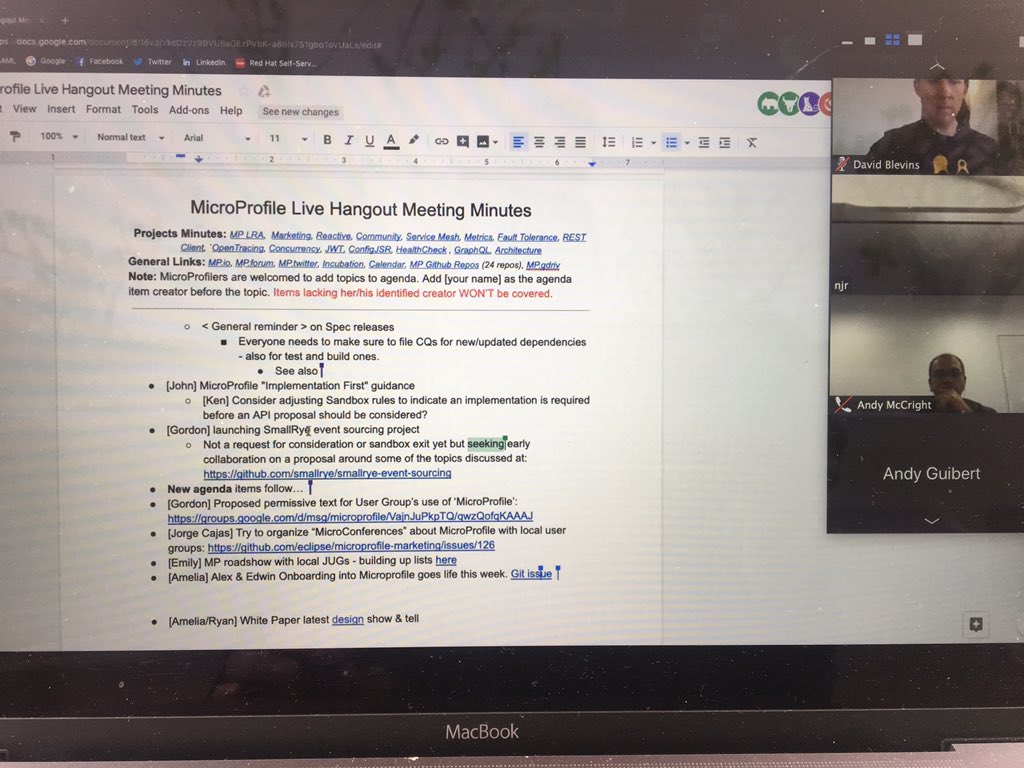Image resolution: width=1024 pixels, height=768 pixels.
Task: Justify text
Action: tap(580, 142)
